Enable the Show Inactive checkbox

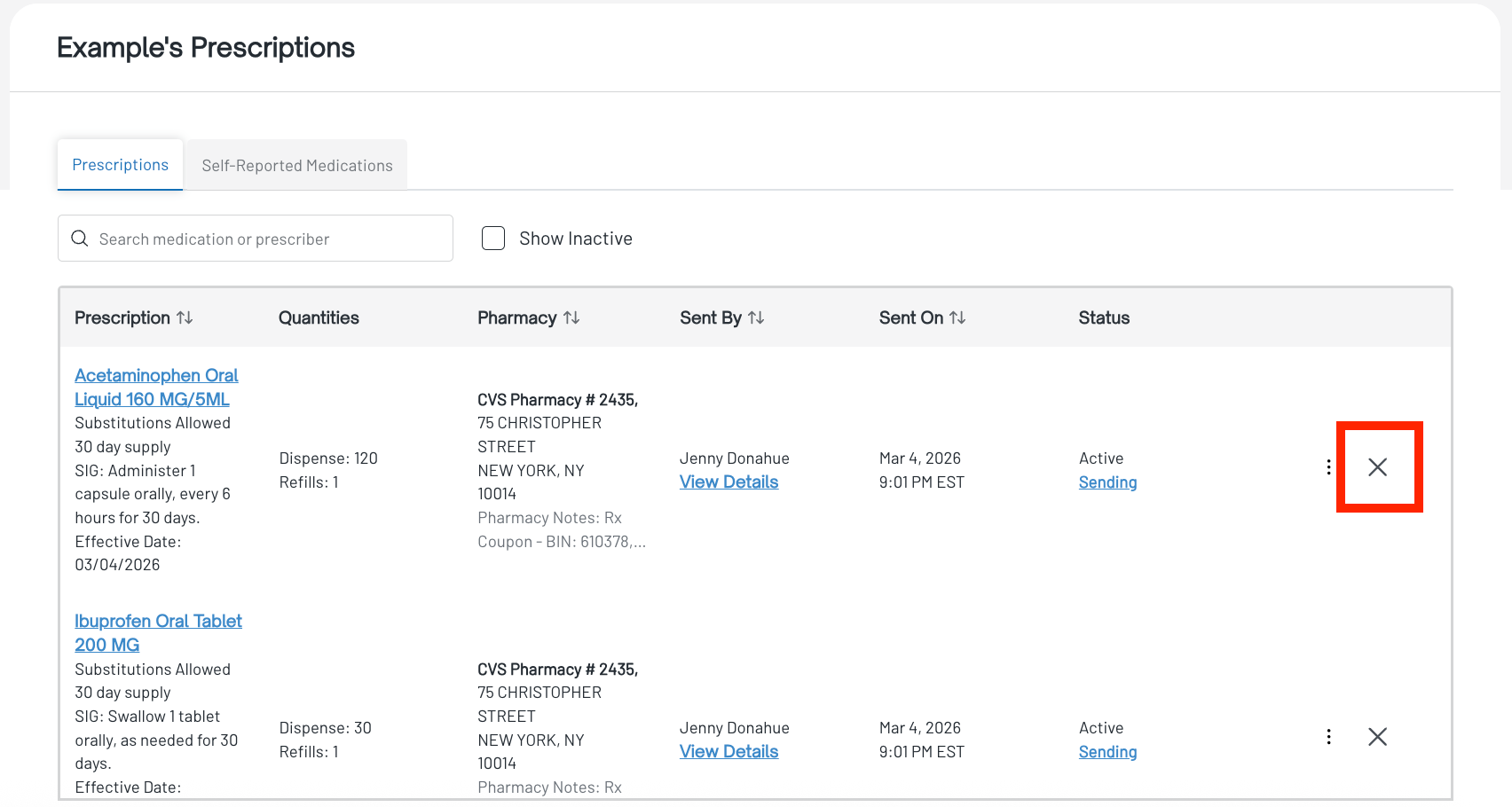tap(493, 239)
